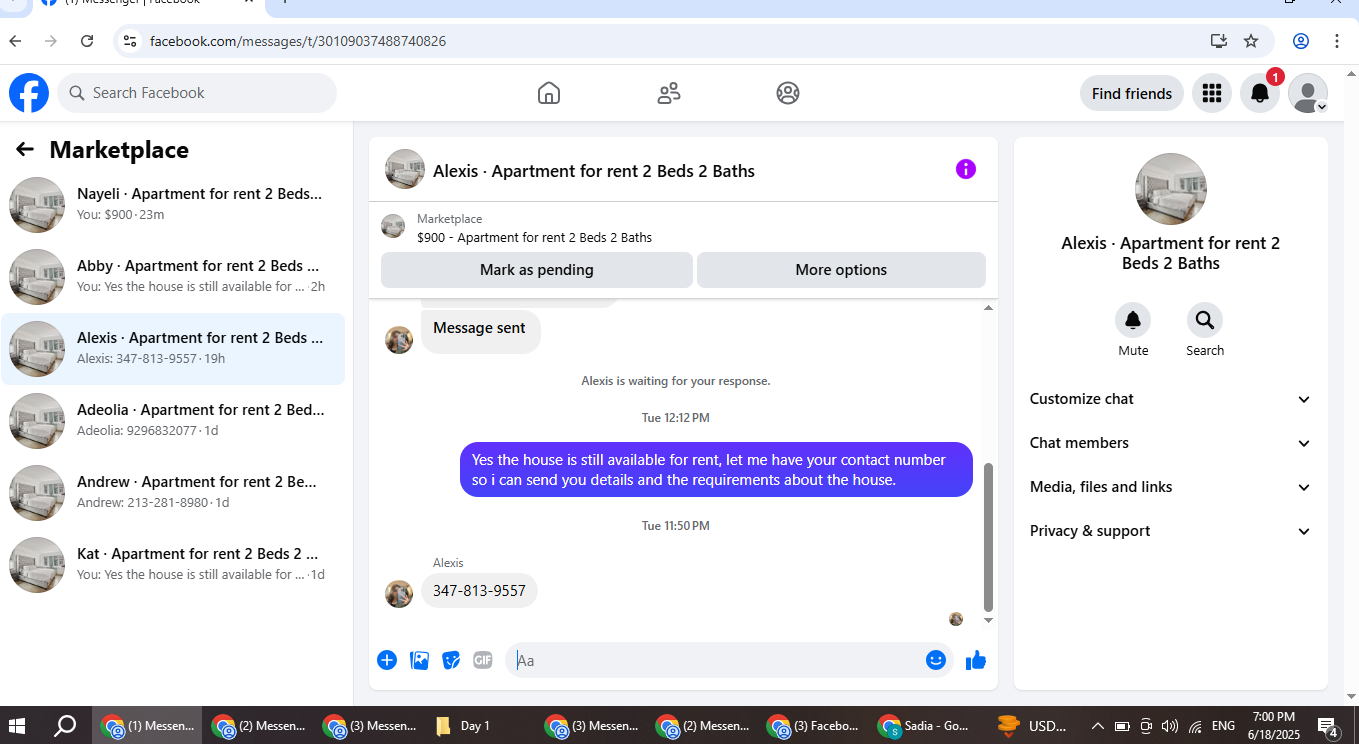Open the notifications bell icon
This screenshot has width=1359, height=744.
coord(1260,93)
